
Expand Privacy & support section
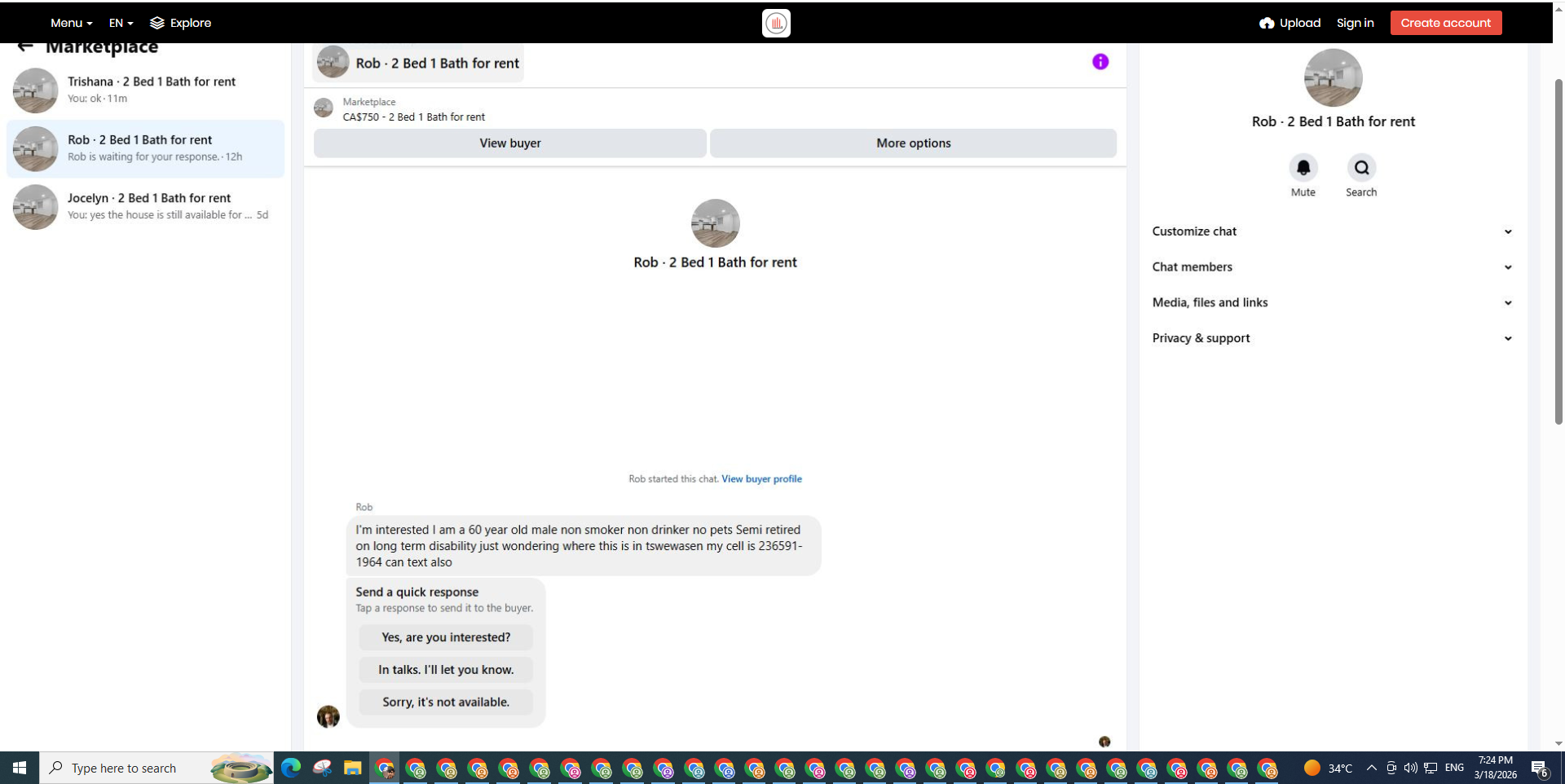pos(1332,338)
